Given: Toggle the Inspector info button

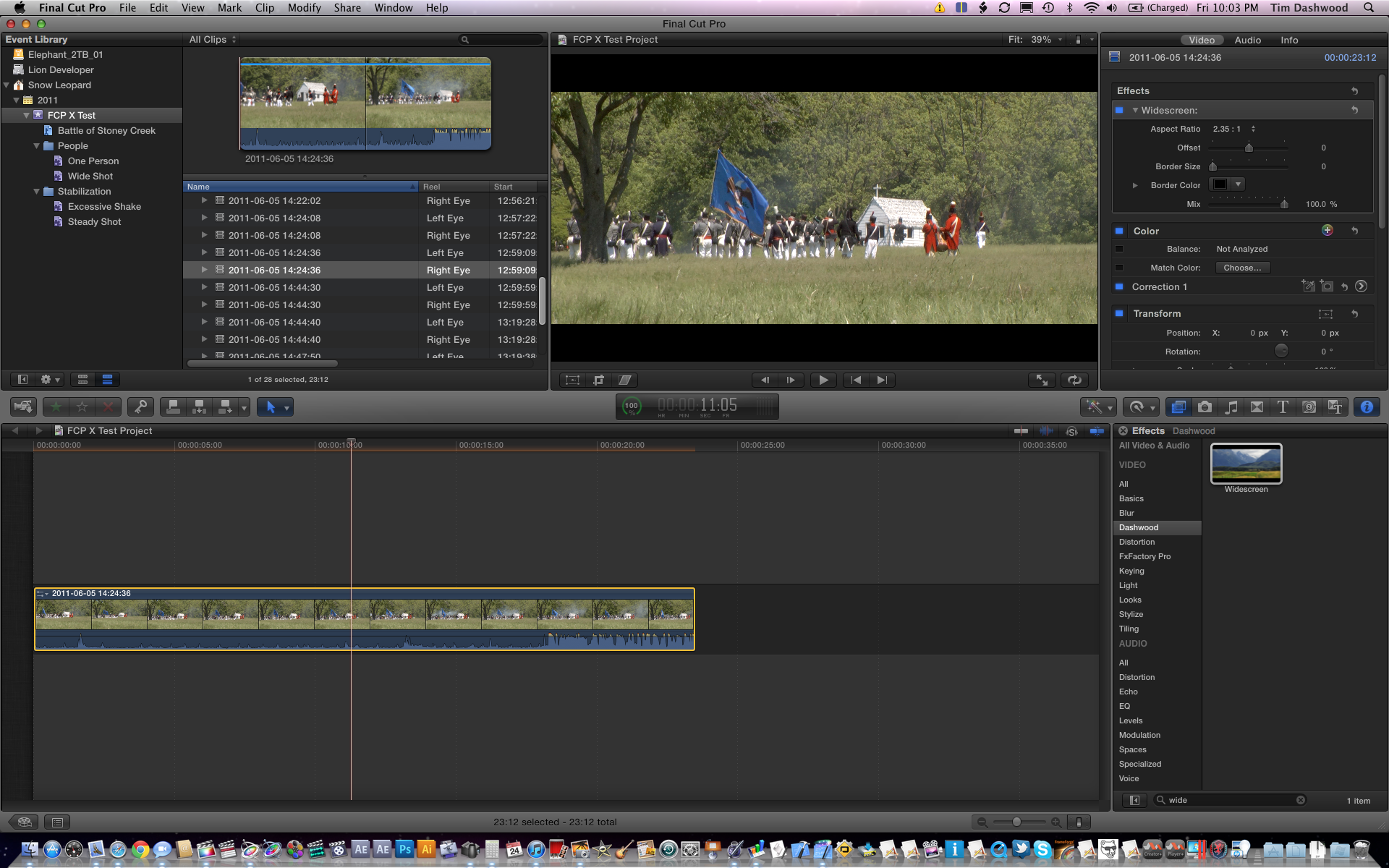Looking at the screenshot, I should point(1367,407).
